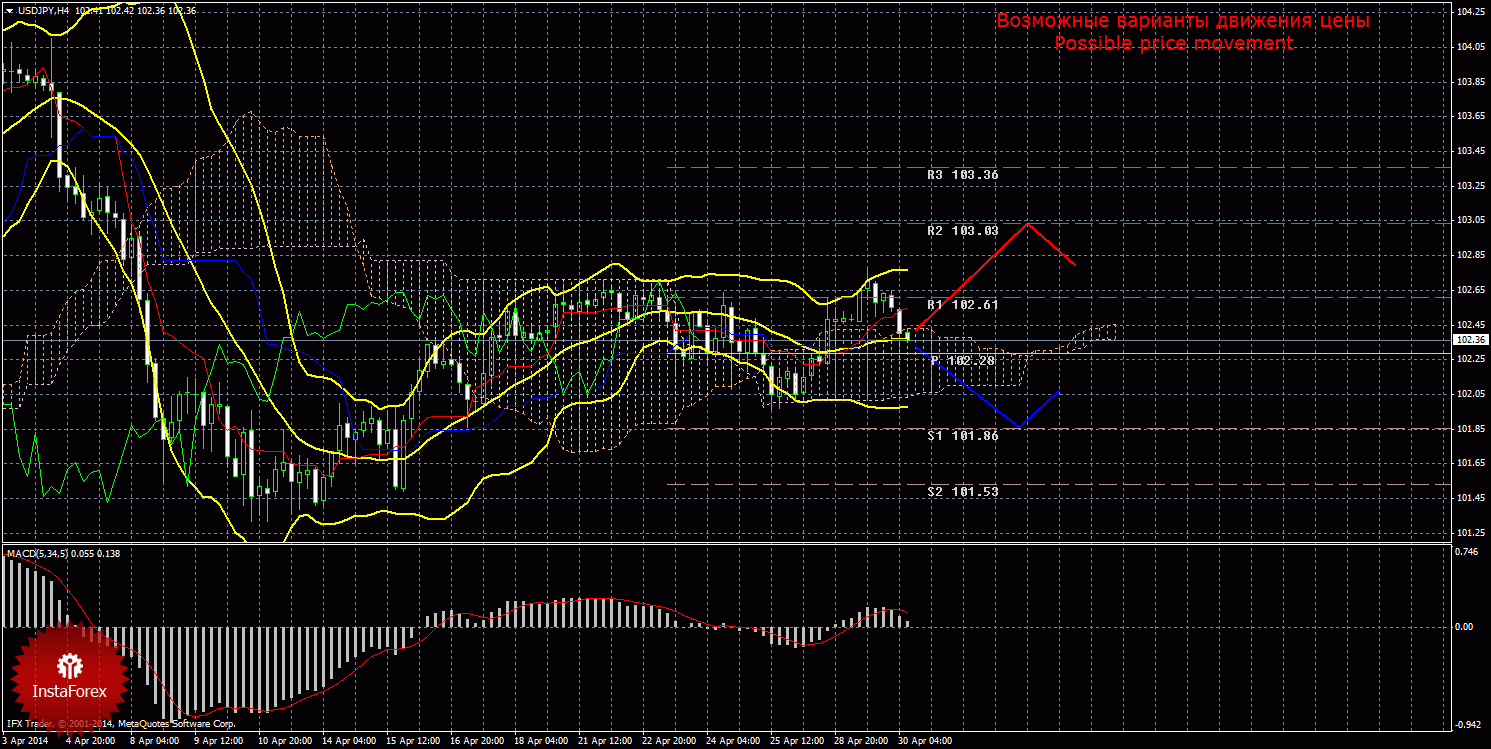Screen dimensions: 1491x749
Task: Click the small triangle icon before USDJPY,H4
Action: (9, 10)
